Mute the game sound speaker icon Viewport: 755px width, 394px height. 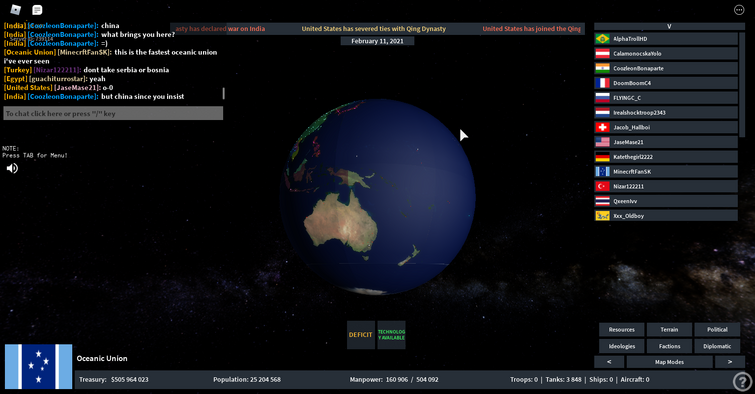click(x=12, y=168)
